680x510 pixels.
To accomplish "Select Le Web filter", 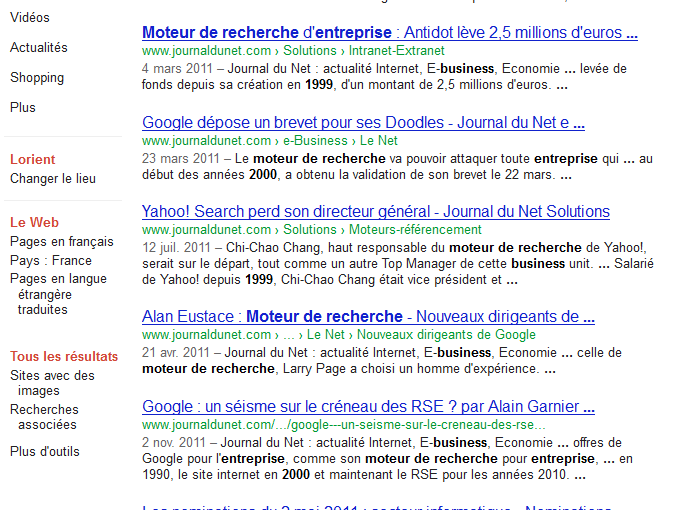I will [35, 222].
